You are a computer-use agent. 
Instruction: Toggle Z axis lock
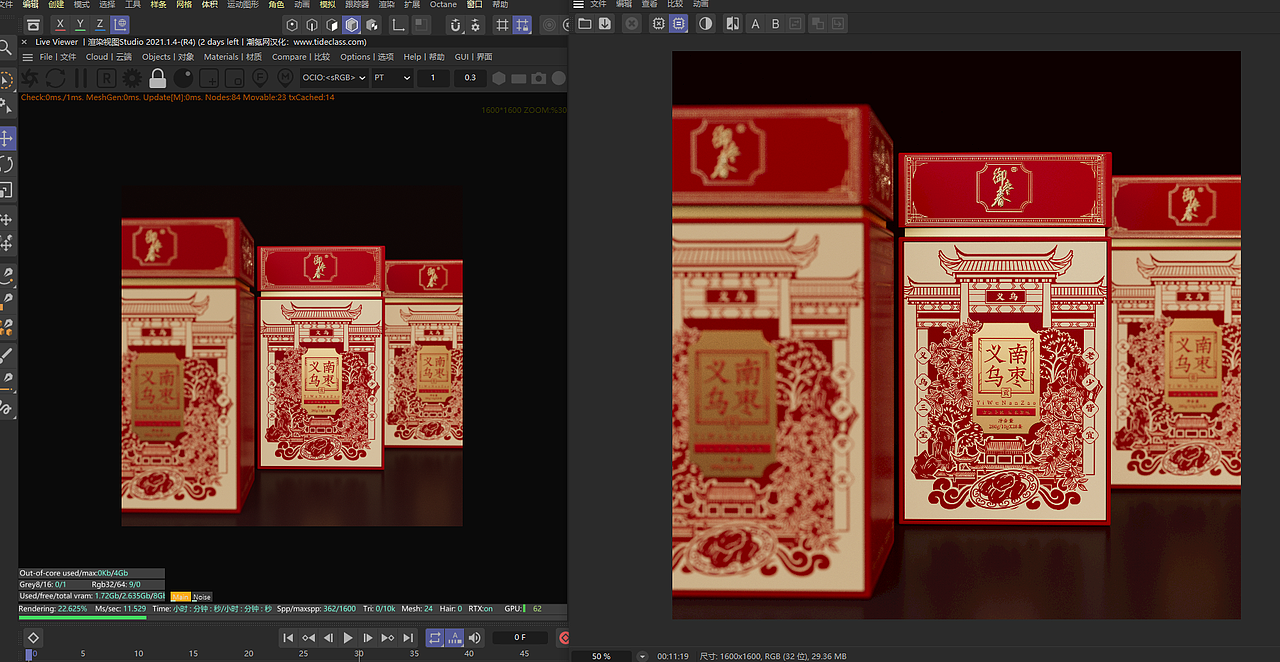coord(99,24)
